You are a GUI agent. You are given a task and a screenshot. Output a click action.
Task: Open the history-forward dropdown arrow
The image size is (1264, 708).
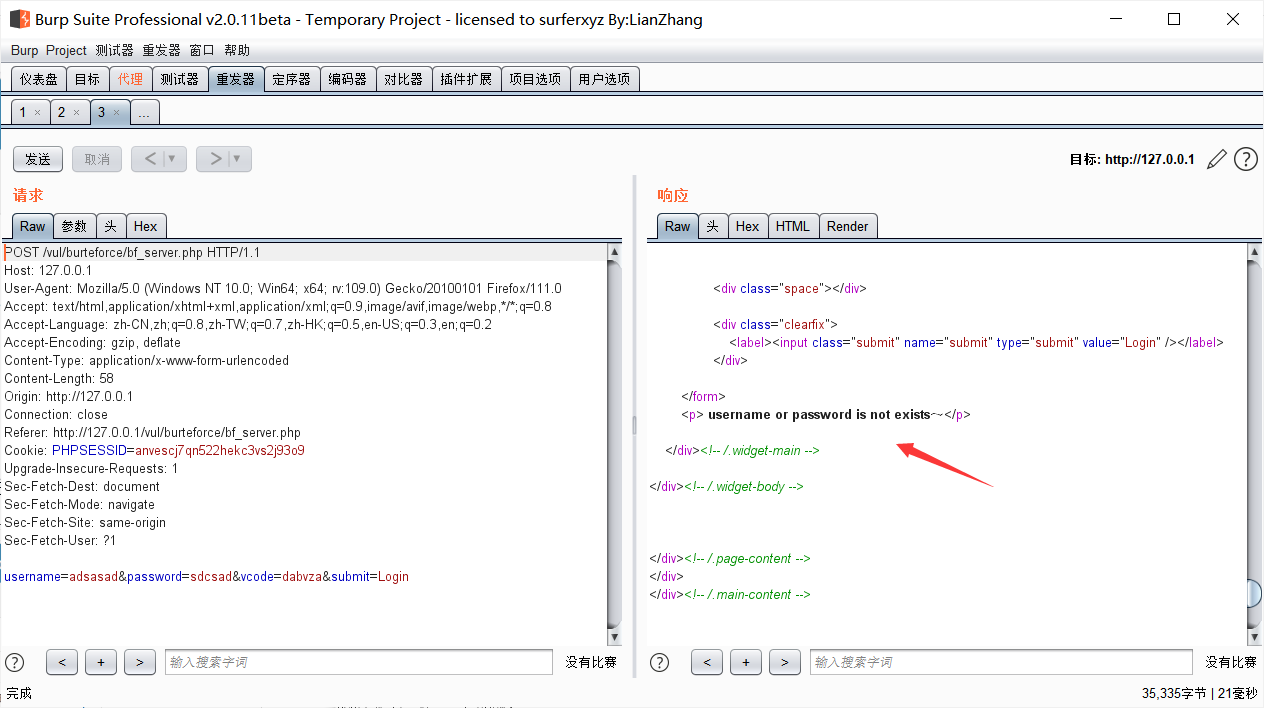pos(237,159)
